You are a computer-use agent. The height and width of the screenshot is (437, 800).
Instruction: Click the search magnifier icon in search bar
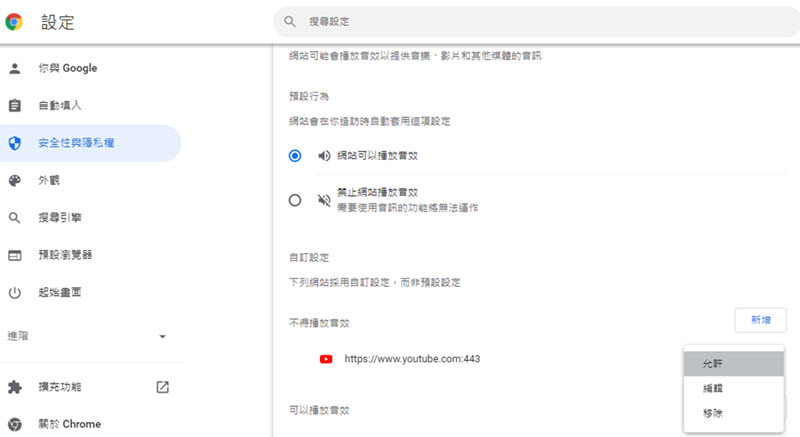coord(290,21)
